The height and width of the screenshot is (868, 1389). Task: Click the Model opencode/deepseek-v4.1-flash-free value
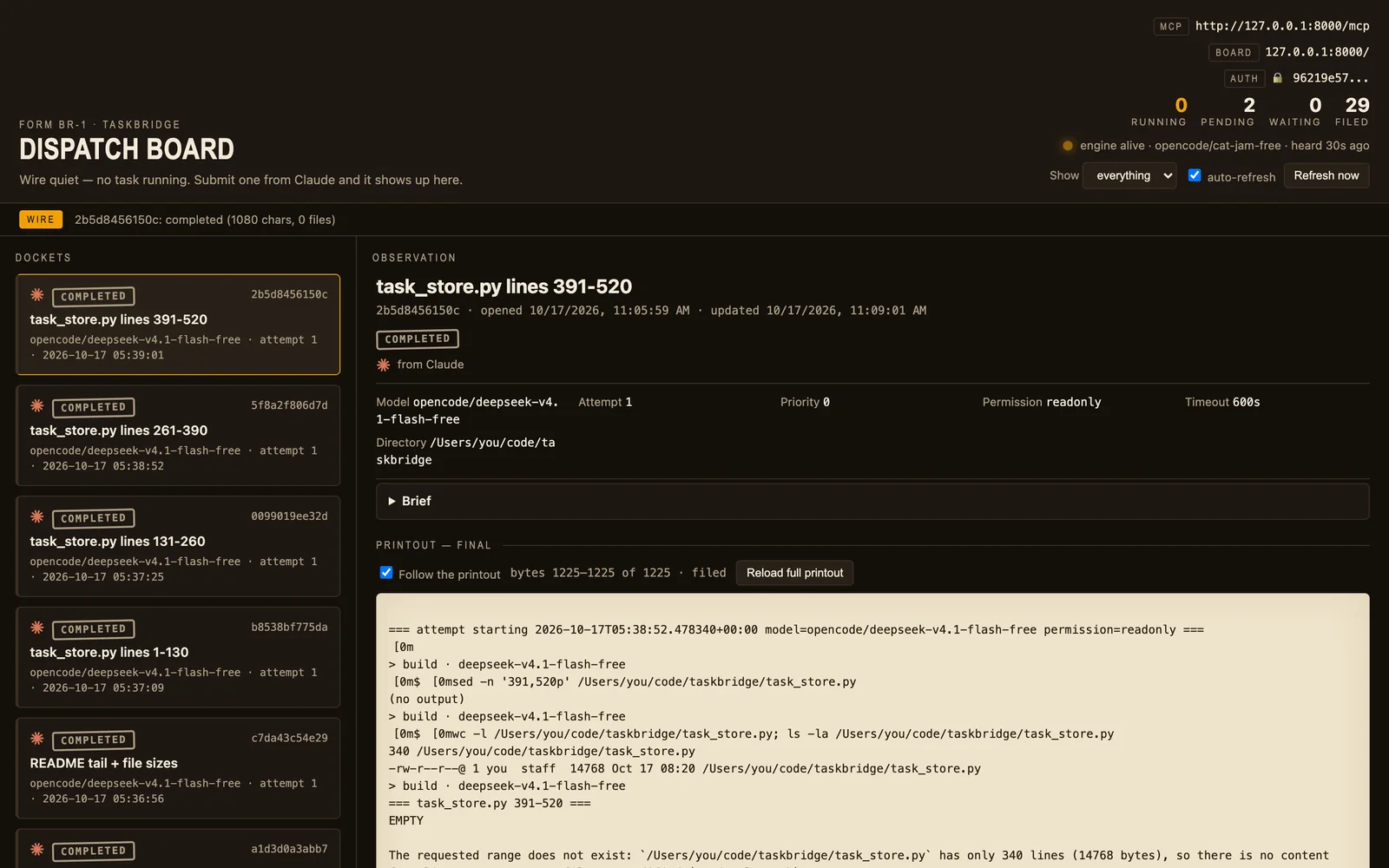pyautogui.click(x=467, y=411)
